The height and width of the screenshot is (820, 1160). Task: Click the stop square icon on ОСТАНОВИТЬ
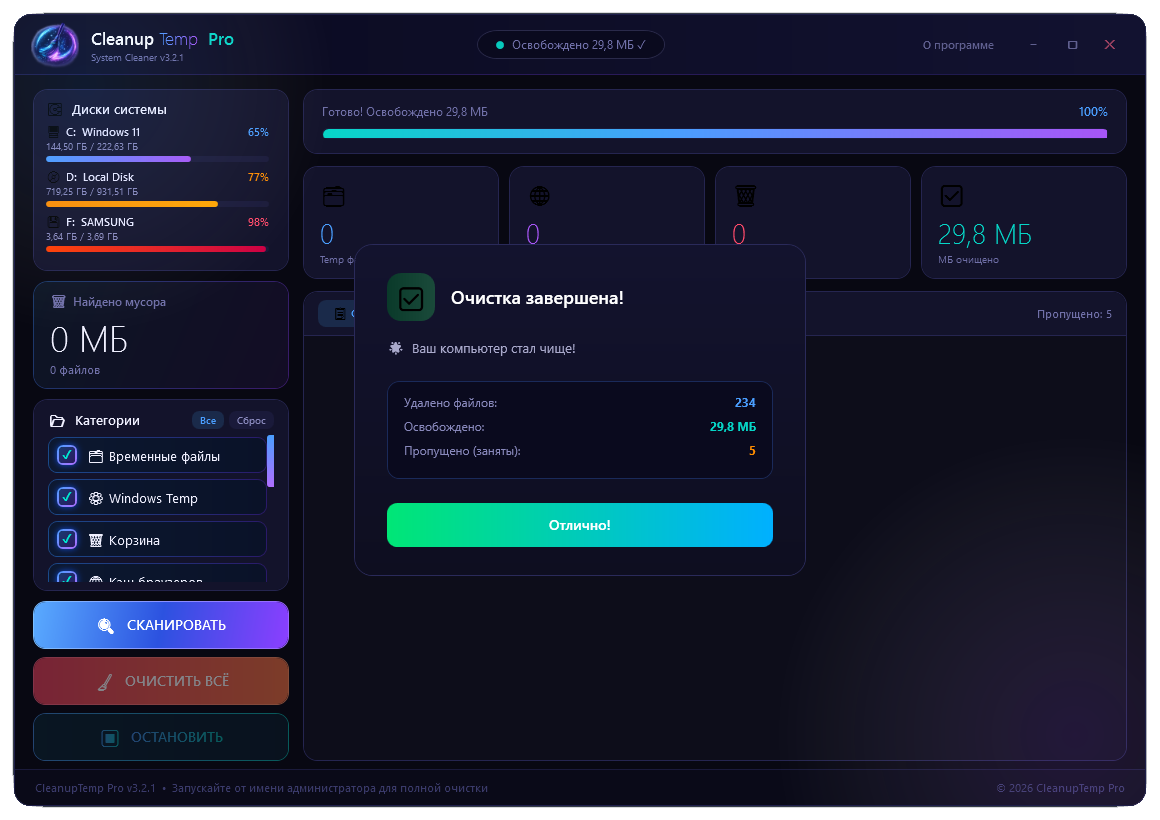109,738
